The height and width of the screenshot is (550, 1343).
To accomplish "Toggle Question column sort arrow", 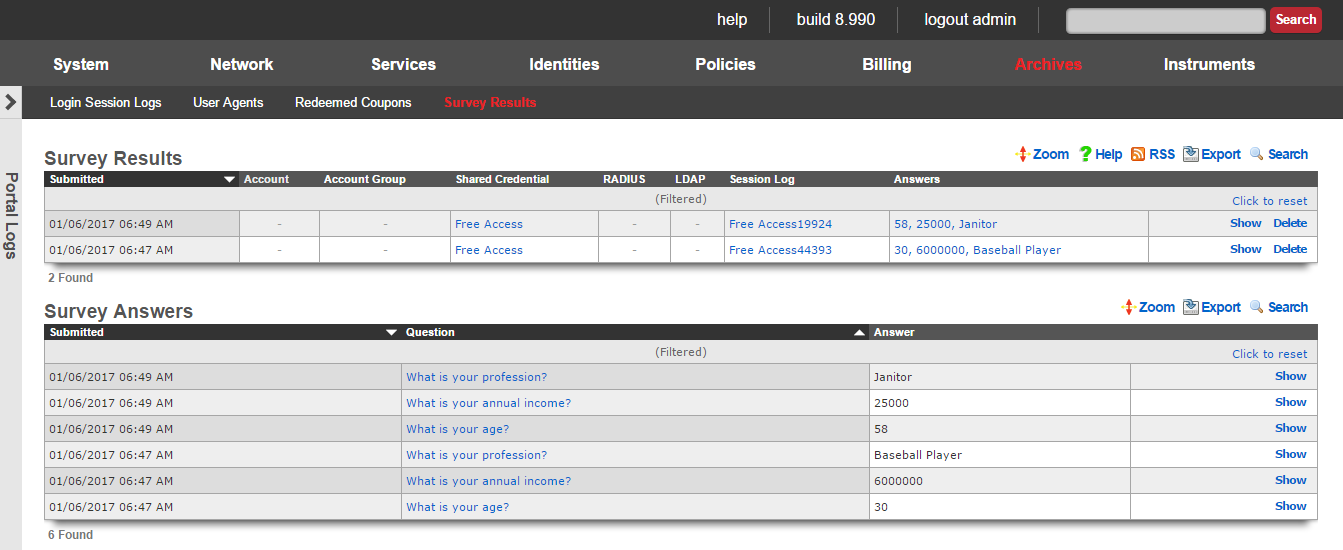I will (859, 333).
